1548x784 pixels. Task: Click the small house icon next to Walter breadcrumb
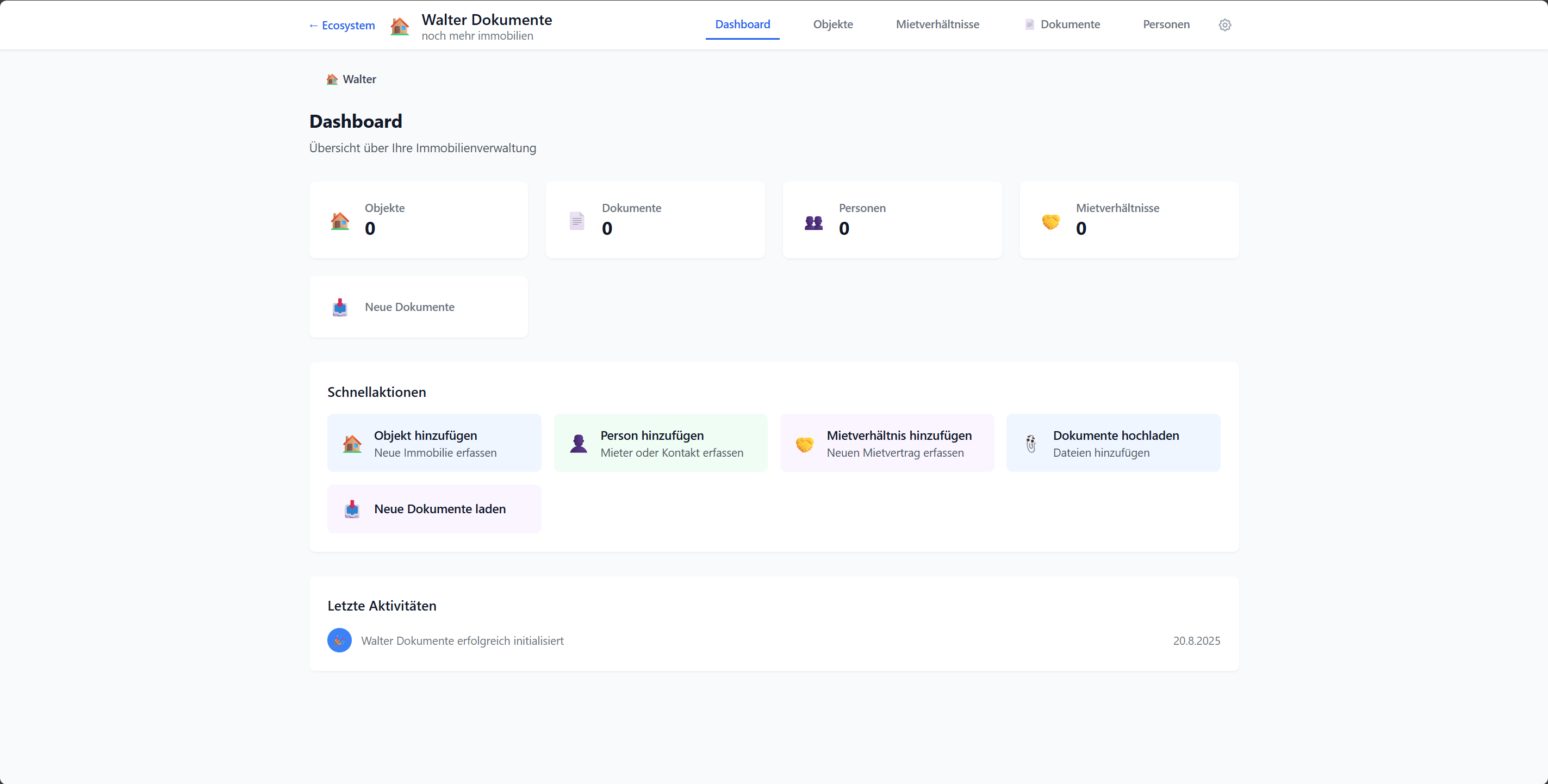pos(332,79)
